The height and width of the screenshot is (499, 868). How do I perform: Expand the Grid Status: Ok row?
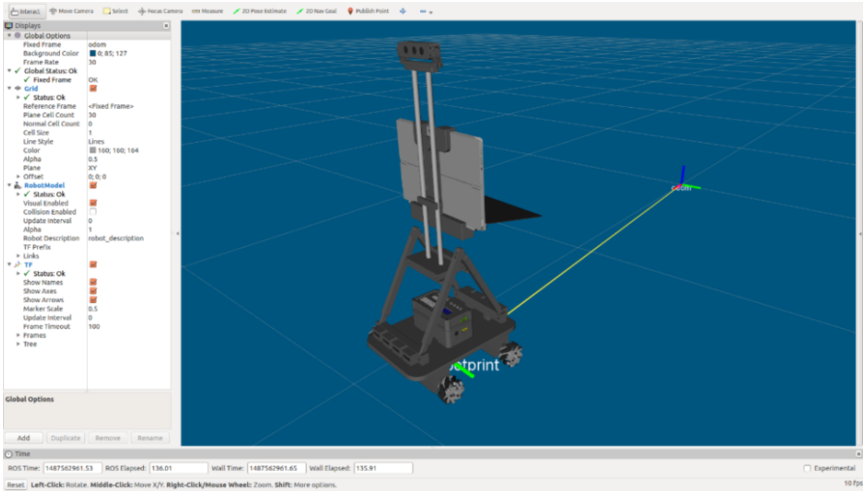[x=18, y=97]
